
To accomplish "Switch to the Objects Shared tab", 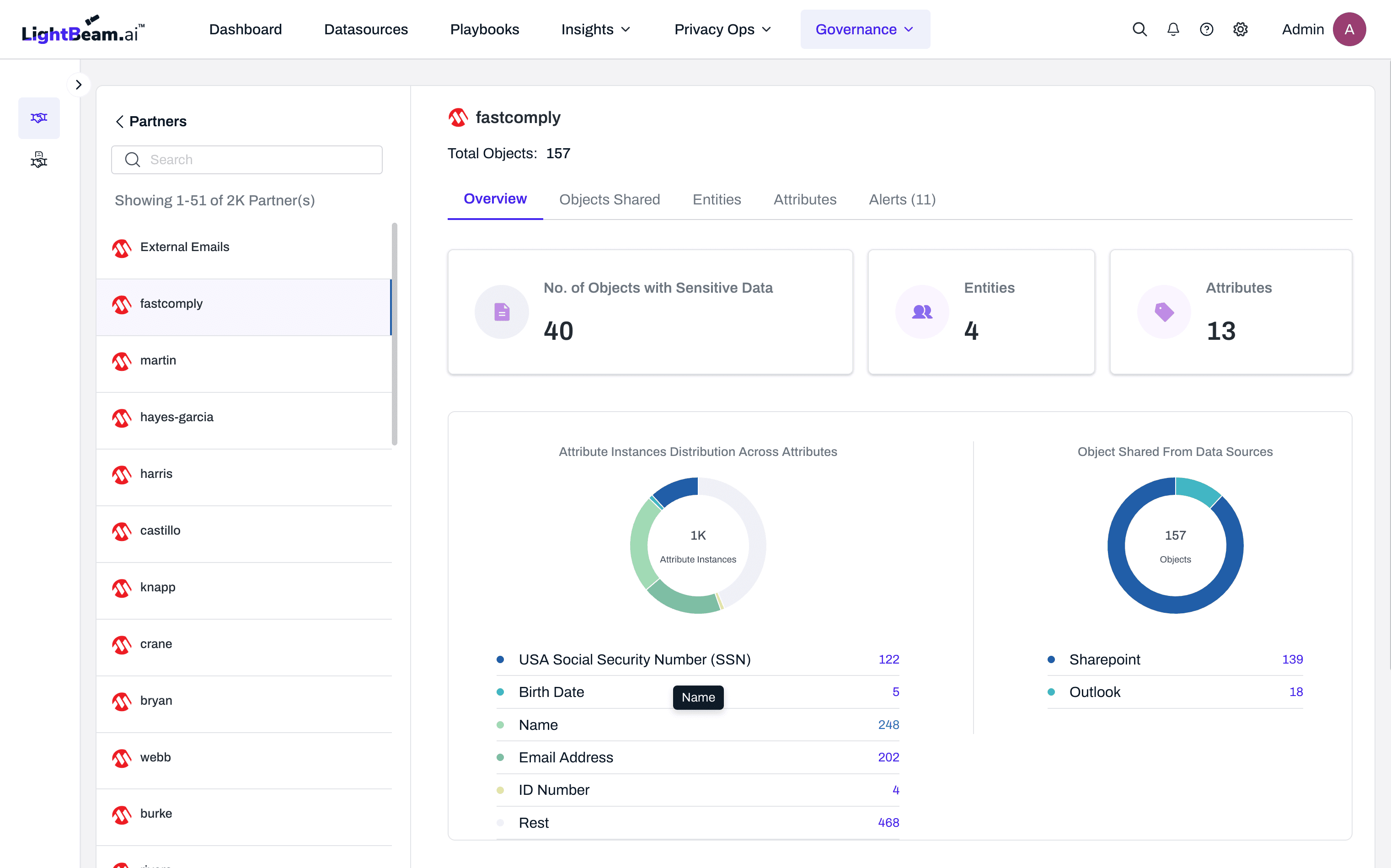I will pyautogui.click(x=610, y=199).
